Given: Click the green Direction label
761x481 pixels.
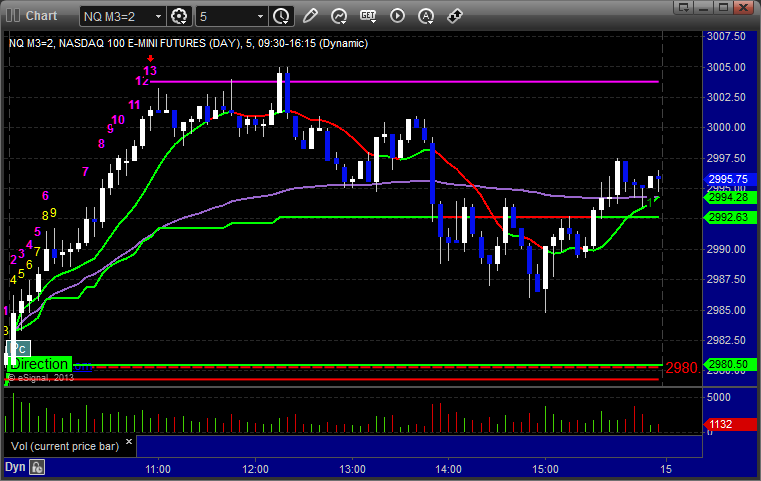Looking at the screenshot, I should point(39,364).
